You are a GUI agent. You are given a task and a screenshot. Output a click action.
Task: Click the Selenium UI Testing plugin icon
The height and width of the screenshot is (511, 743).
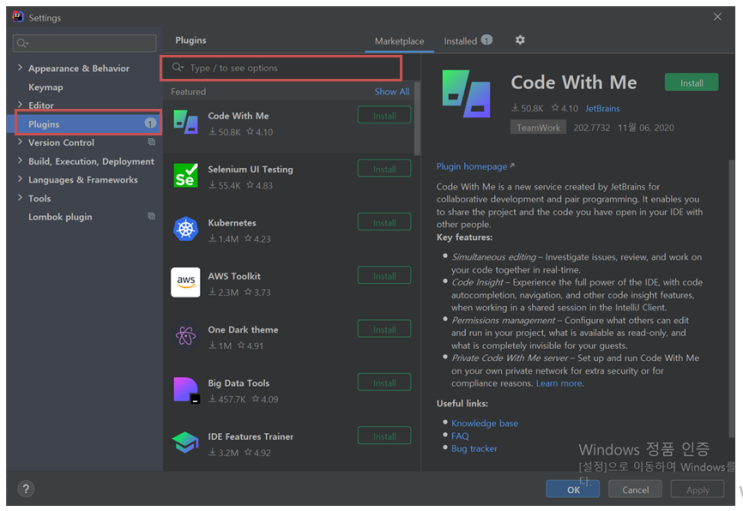185,175
